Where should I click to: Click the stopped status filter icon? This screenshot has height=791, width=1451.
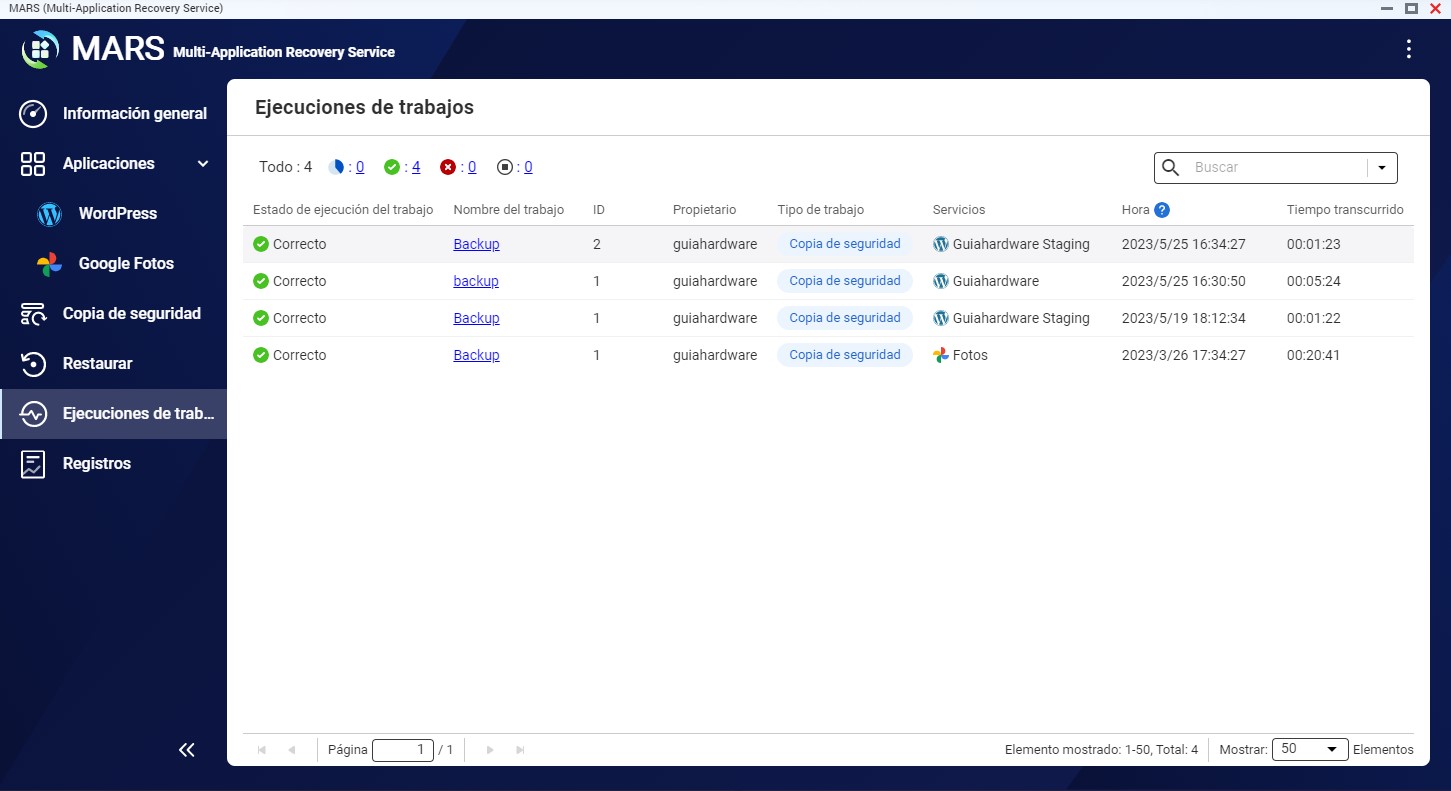click(505, 167)
